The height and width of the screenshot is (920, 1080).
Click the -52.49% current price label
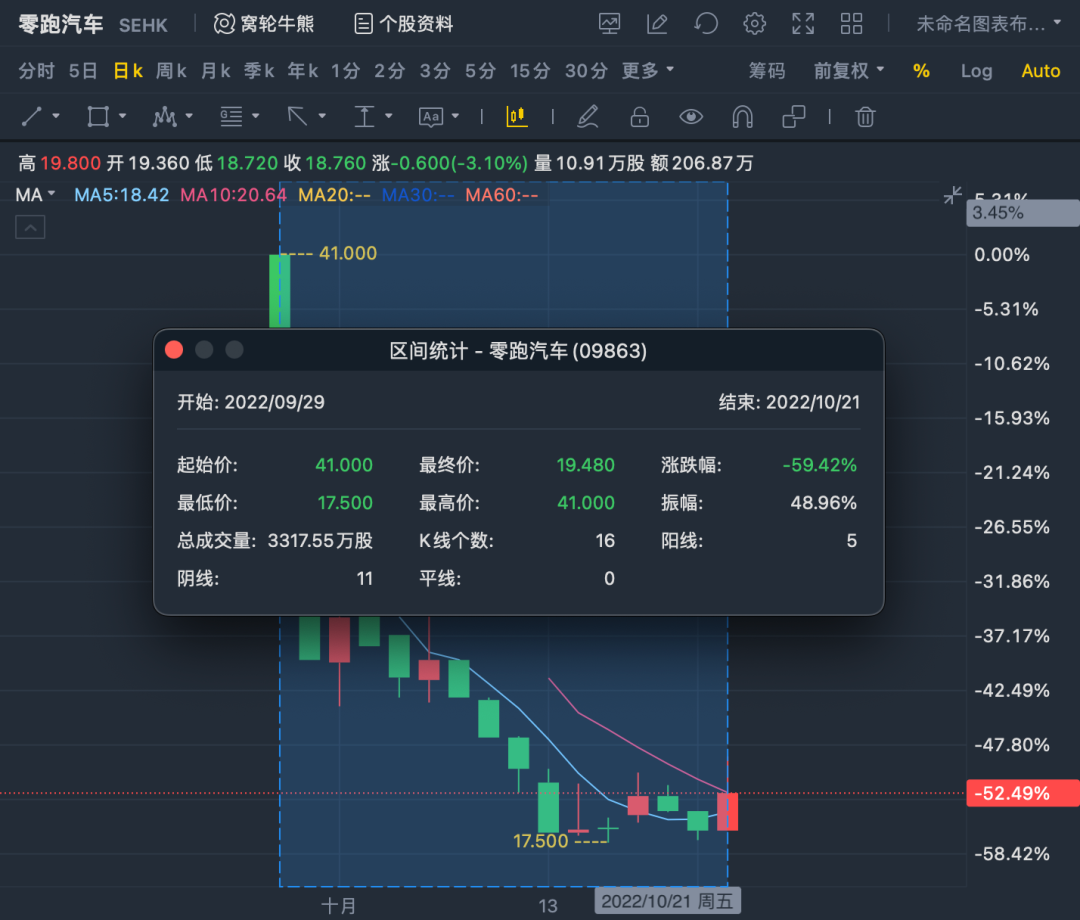(x=1024, y=793)
